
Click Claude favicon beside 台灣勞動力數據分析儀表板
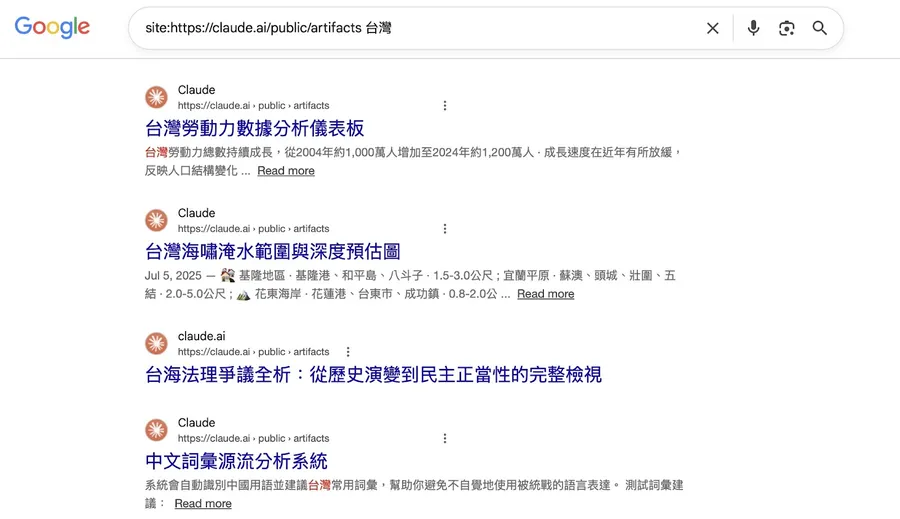tap(156, 97)
